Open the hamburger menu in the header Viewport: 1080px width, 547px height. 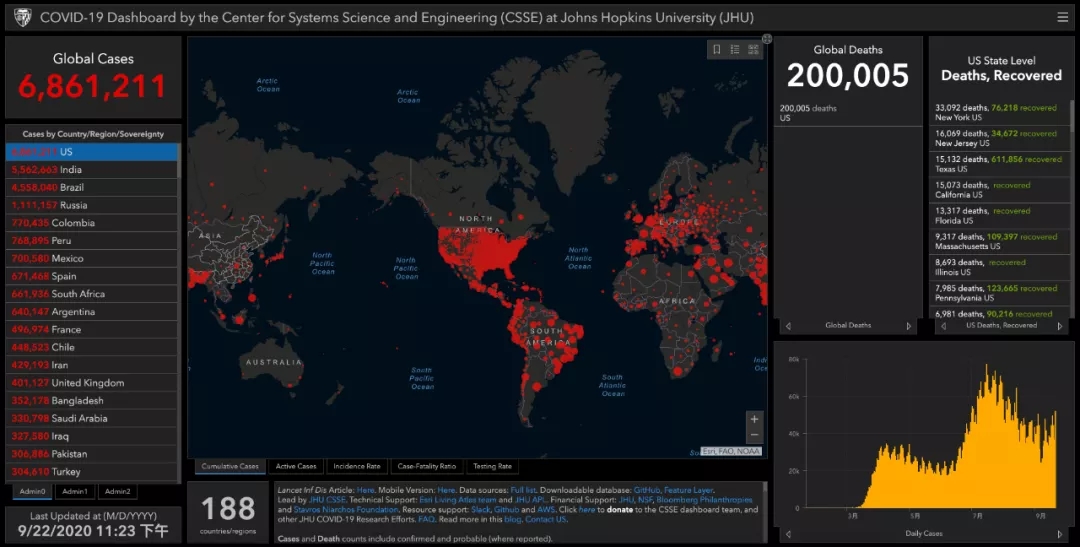1062,17
